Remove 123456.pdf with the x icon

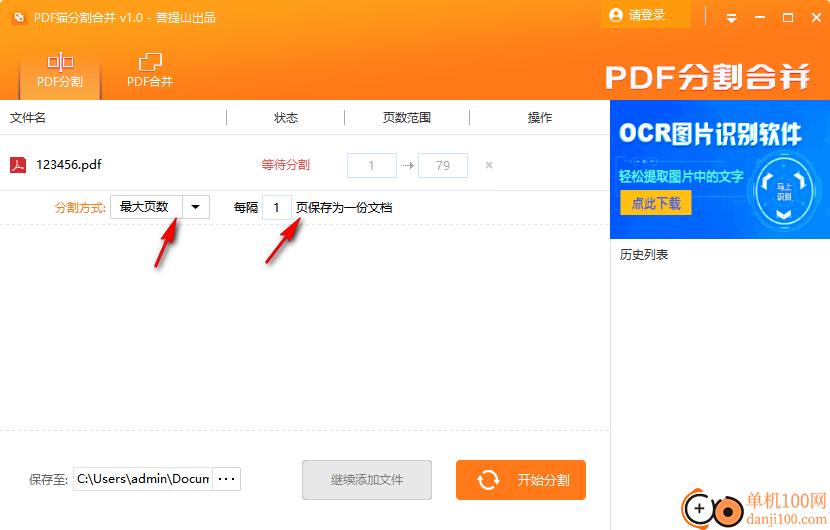pos(489,165)
